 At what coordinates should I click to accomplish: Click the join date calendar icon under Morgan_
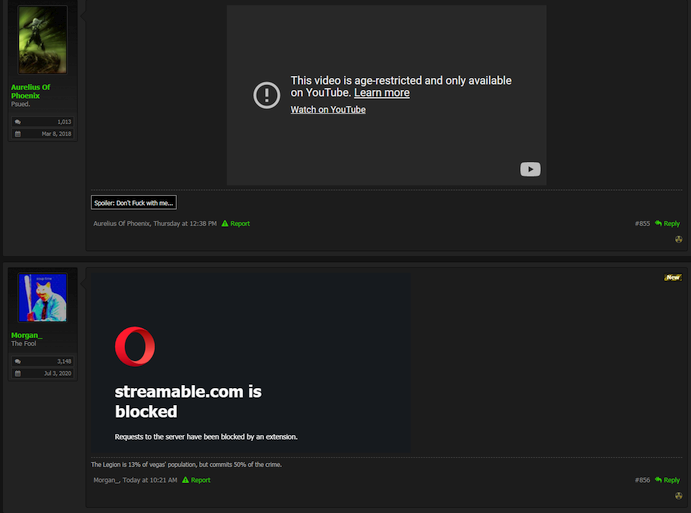(18, 373)
